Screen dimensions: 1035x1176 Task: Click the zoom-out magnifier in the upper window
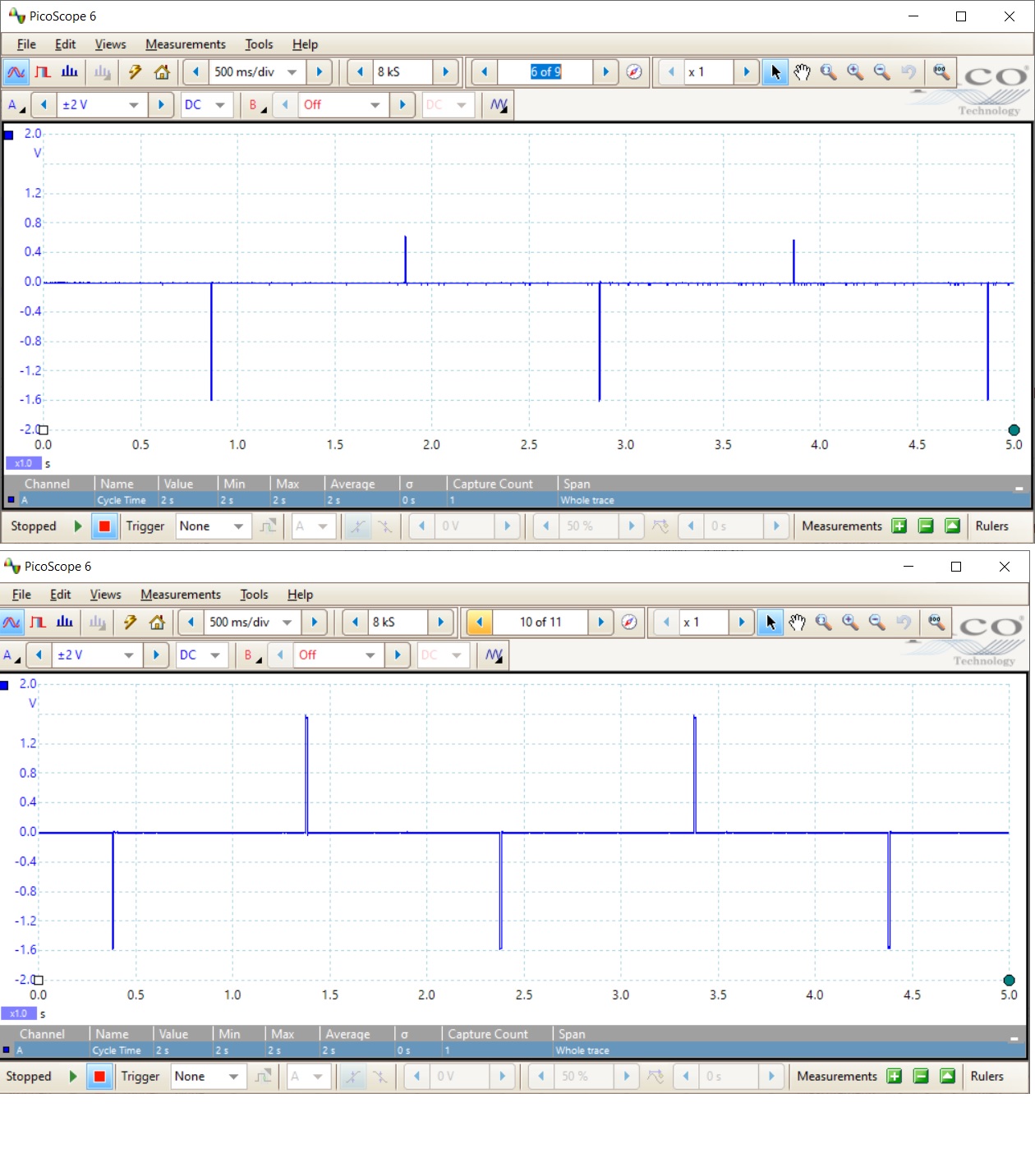882,72
